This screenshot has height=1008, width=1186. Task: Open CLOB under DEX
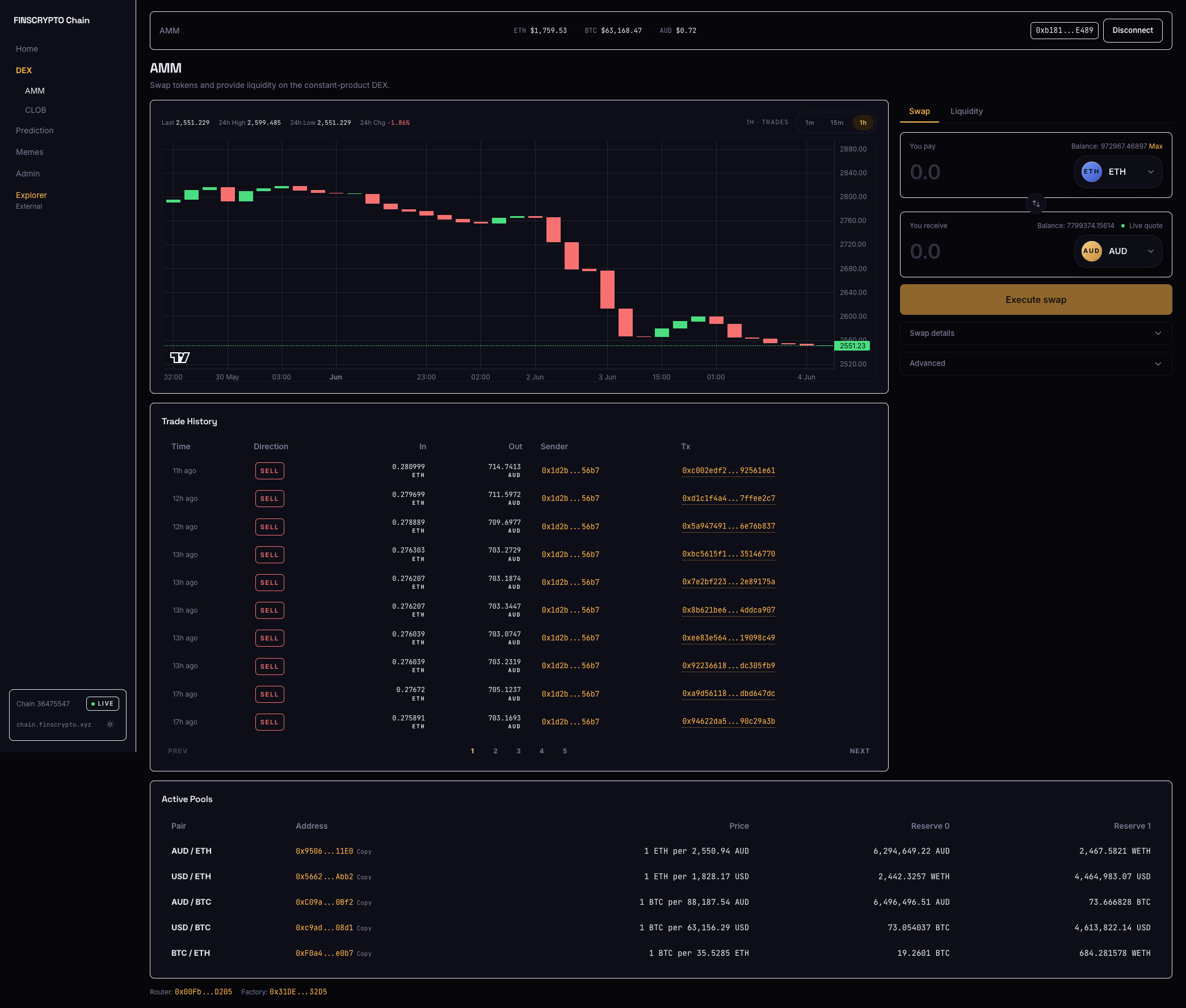tap(35, 110)
